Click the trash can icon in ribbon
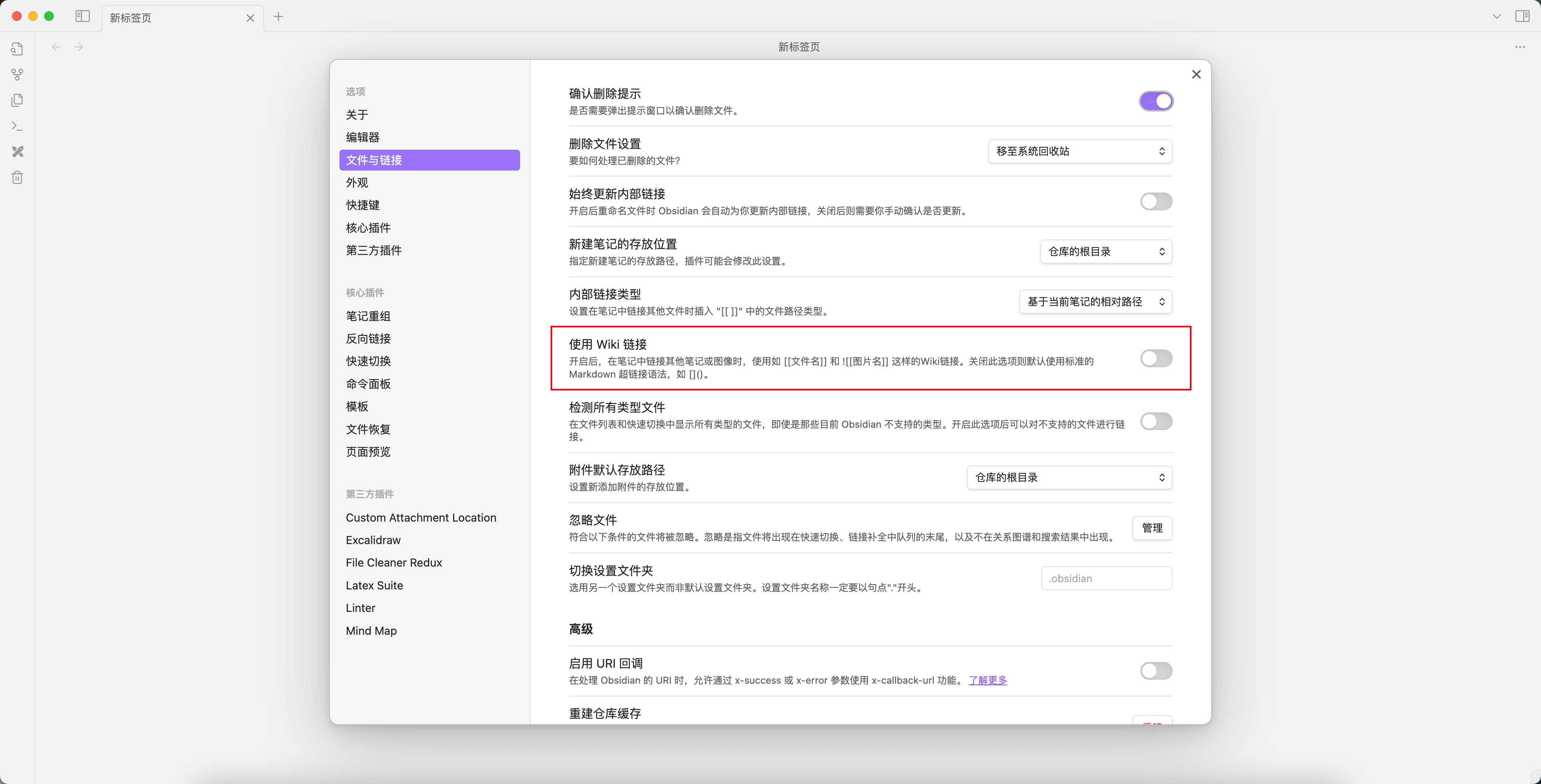The height and width of the screenshot is (784, 1541). pyautogui.click(x=17, y=178)
